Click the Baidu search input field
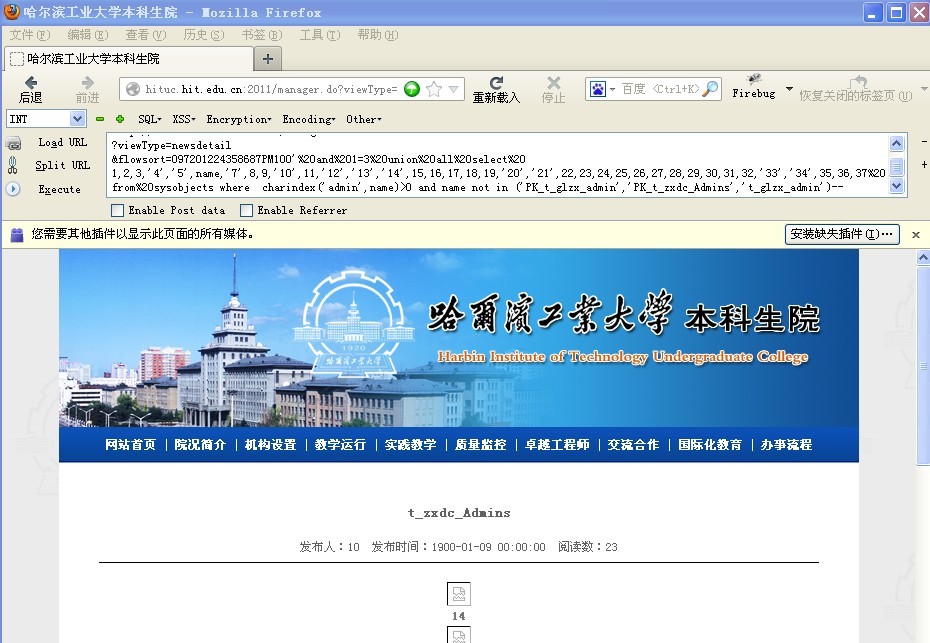 click(x=660, y=89)
